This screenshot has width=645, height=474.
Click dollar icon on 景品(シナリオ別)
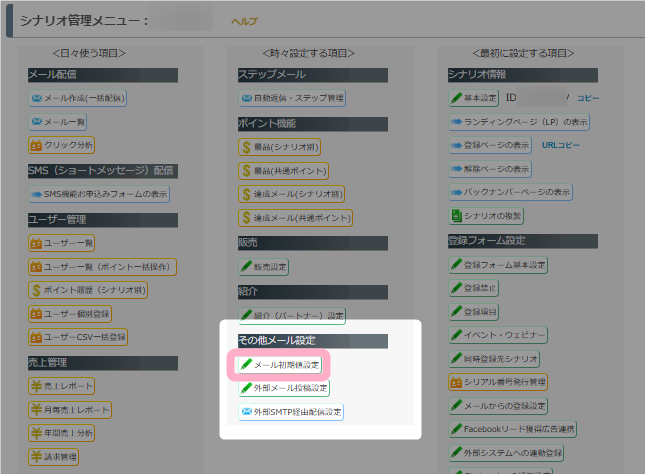245,146
